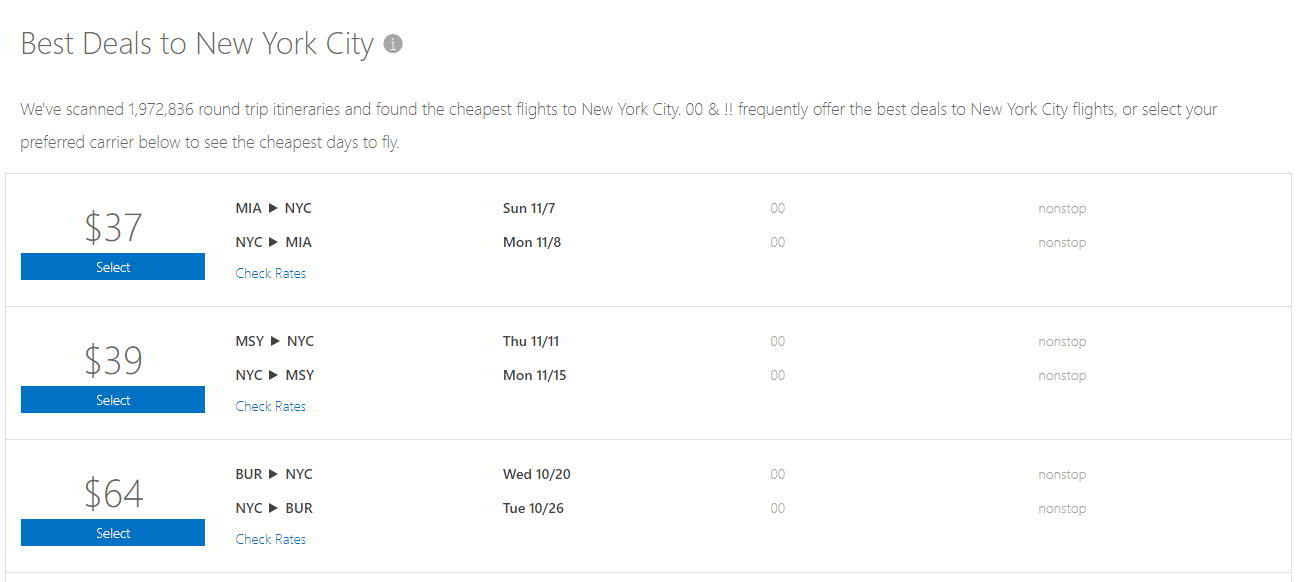Open Check Rates for the BUR deal
The height and width of the screenshot is (582, 1301).
(x=270, y=539)
